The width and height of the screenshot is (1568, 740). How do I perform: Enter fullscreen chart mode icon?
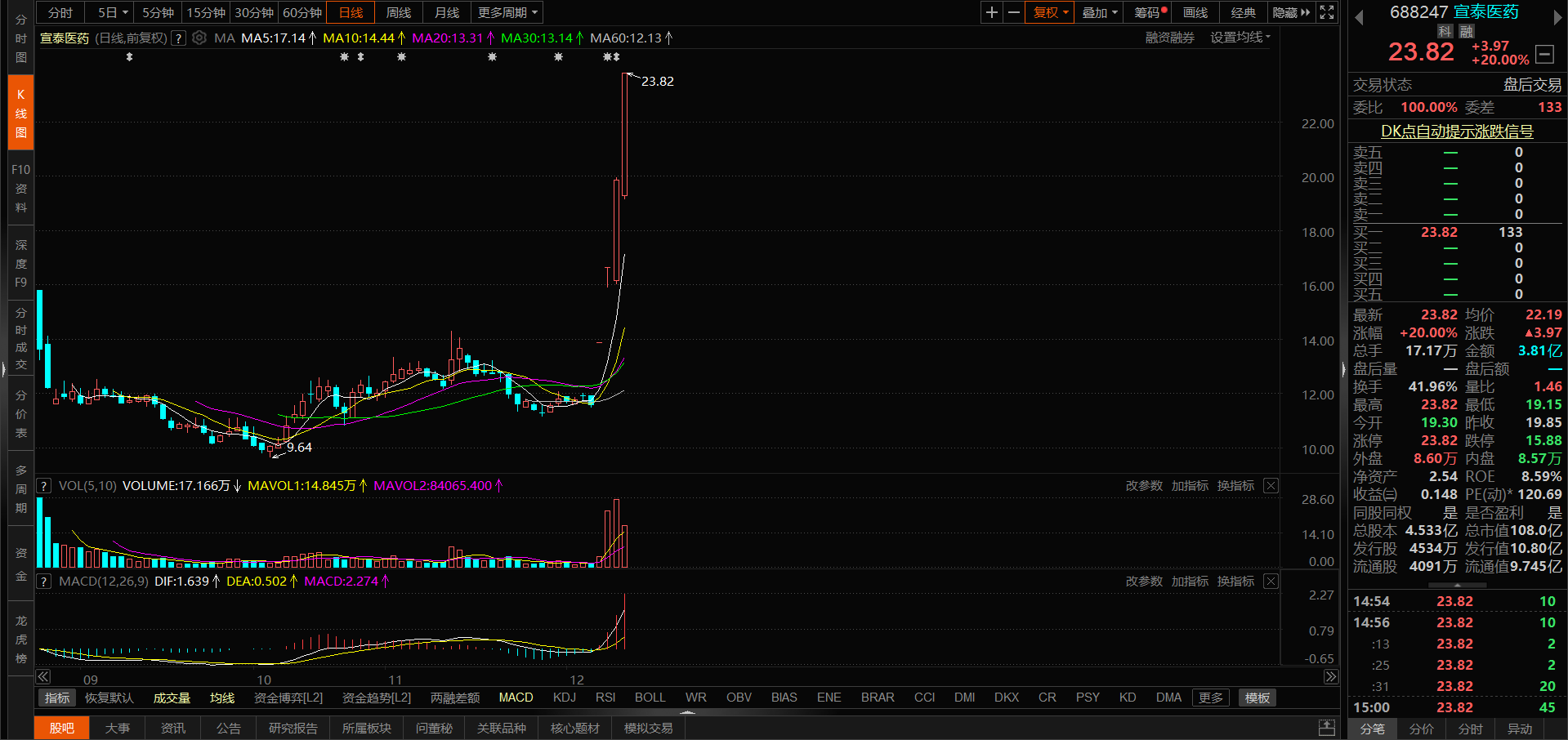pyautogui.click(x=1327, y=12)
